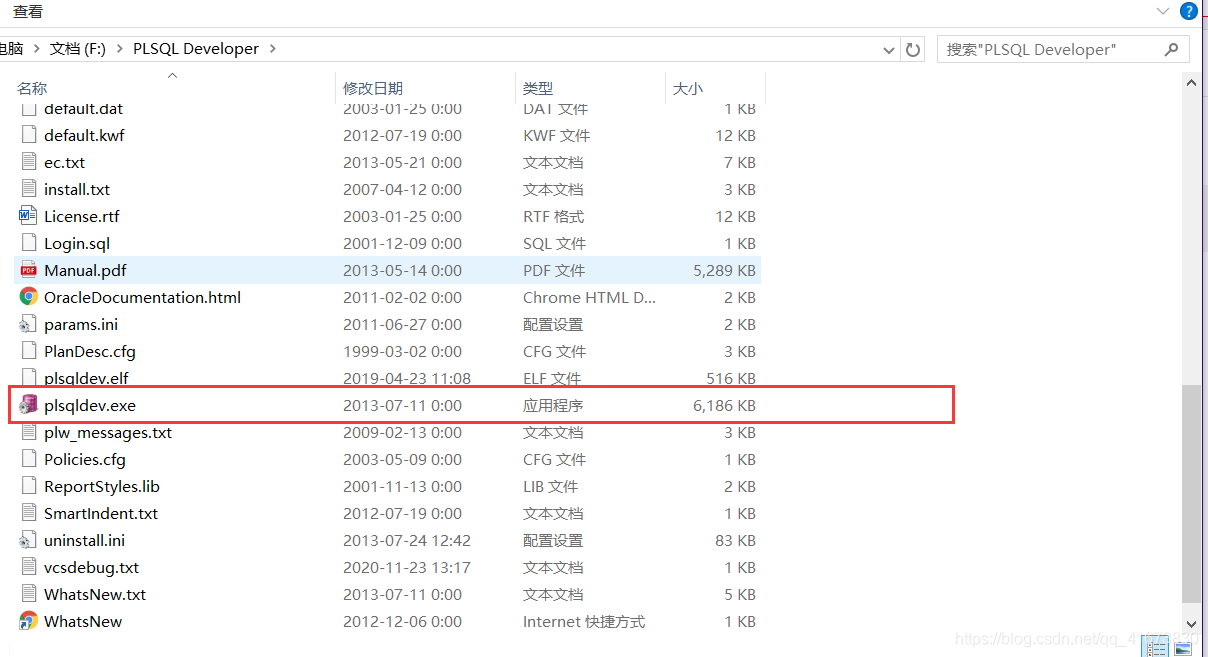
Task: Click the file name SmartIndent.txt
Action: click(101, 513)
